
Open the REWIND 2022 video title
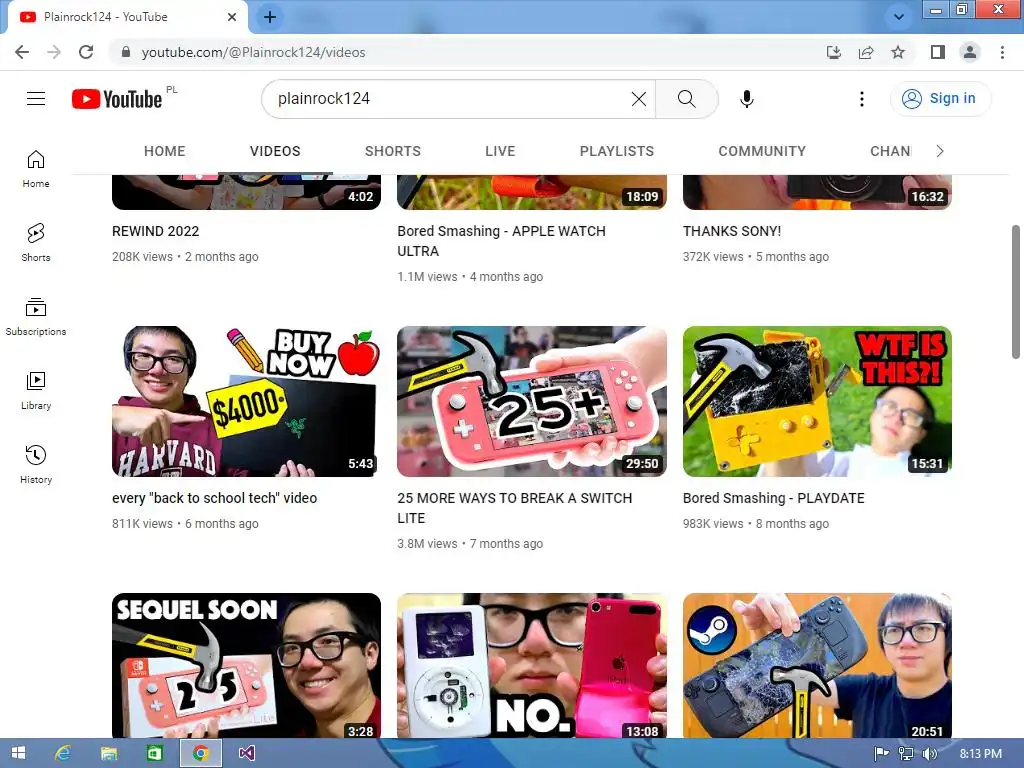point(155,231)
